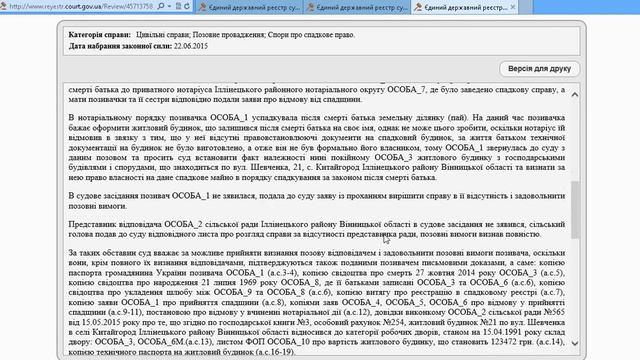
Task: Click the scroll down arrow of document panel
Action: pyautogui.click(x=575, y=343)
